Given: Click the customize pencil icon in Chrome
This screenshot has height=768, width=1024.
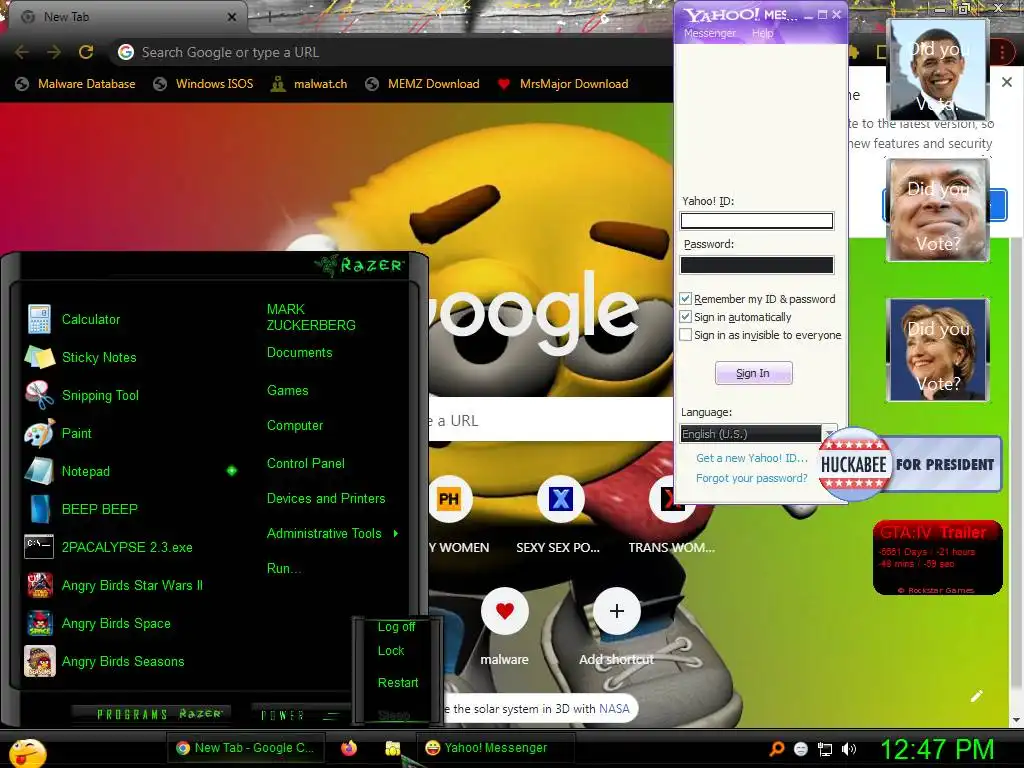Looking at the screenshot, I should coord(976,696).
